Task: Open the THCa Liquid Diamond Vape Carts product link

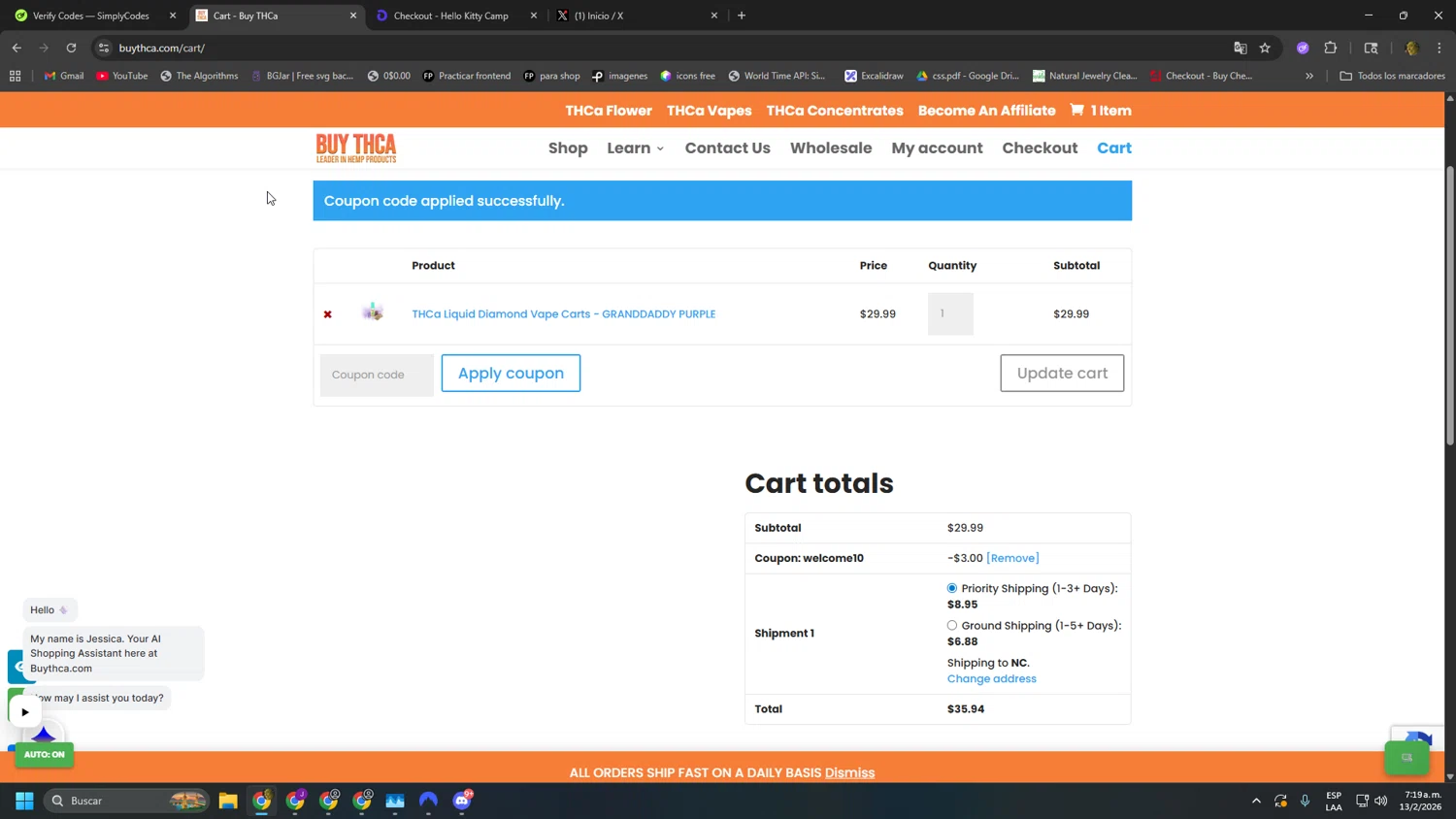Action: (x=564, y=314)
